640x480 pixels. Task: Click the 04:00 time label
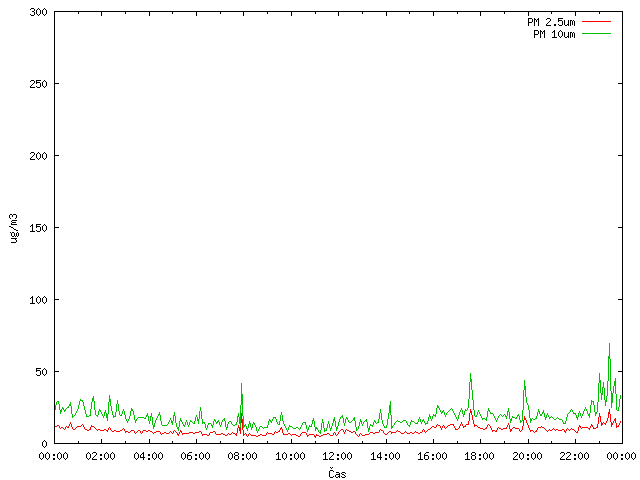pos(148,456)
